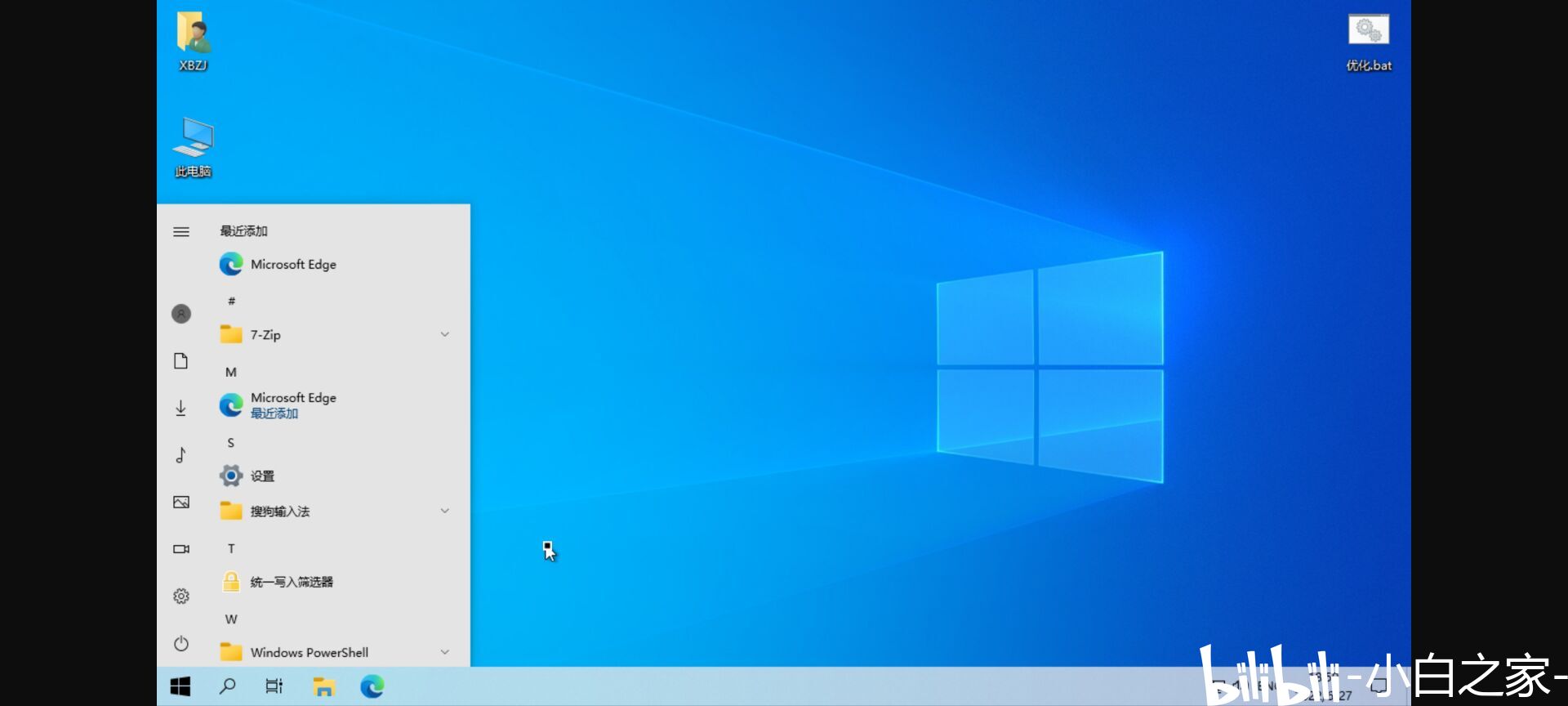Open Documents from the Start sidebar

tap(181, 361)
